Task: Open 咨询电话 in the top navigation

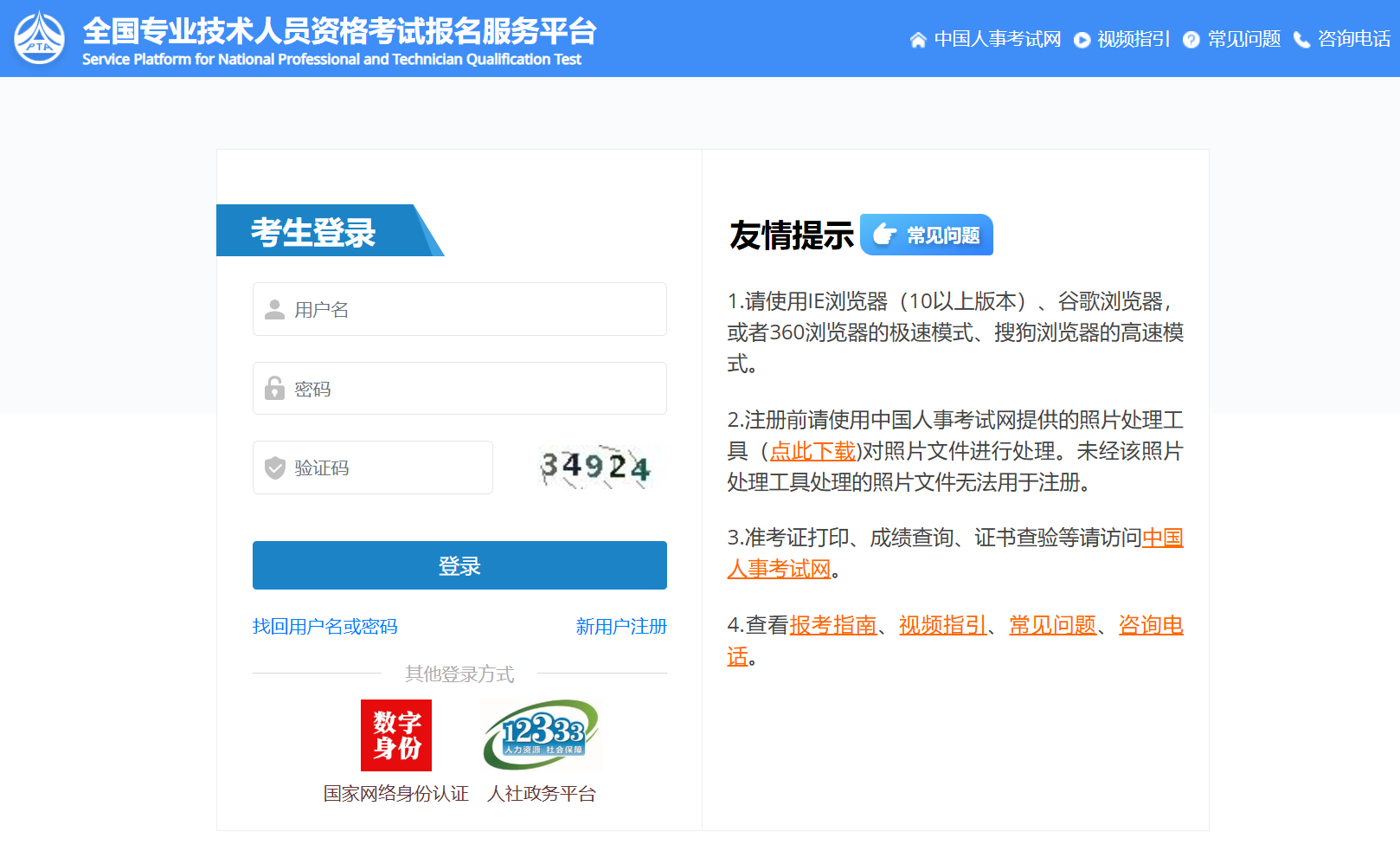Action: (1353, 39)
